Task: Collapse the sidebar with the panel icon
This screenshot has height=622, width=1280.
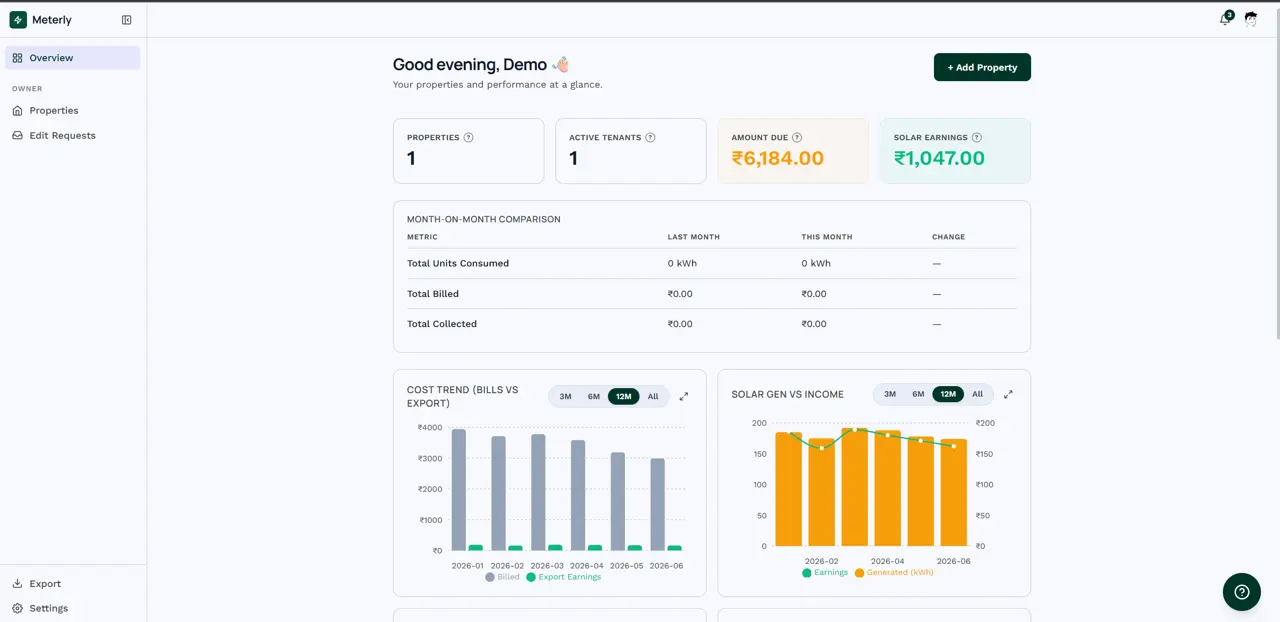Action: (127, 20)
